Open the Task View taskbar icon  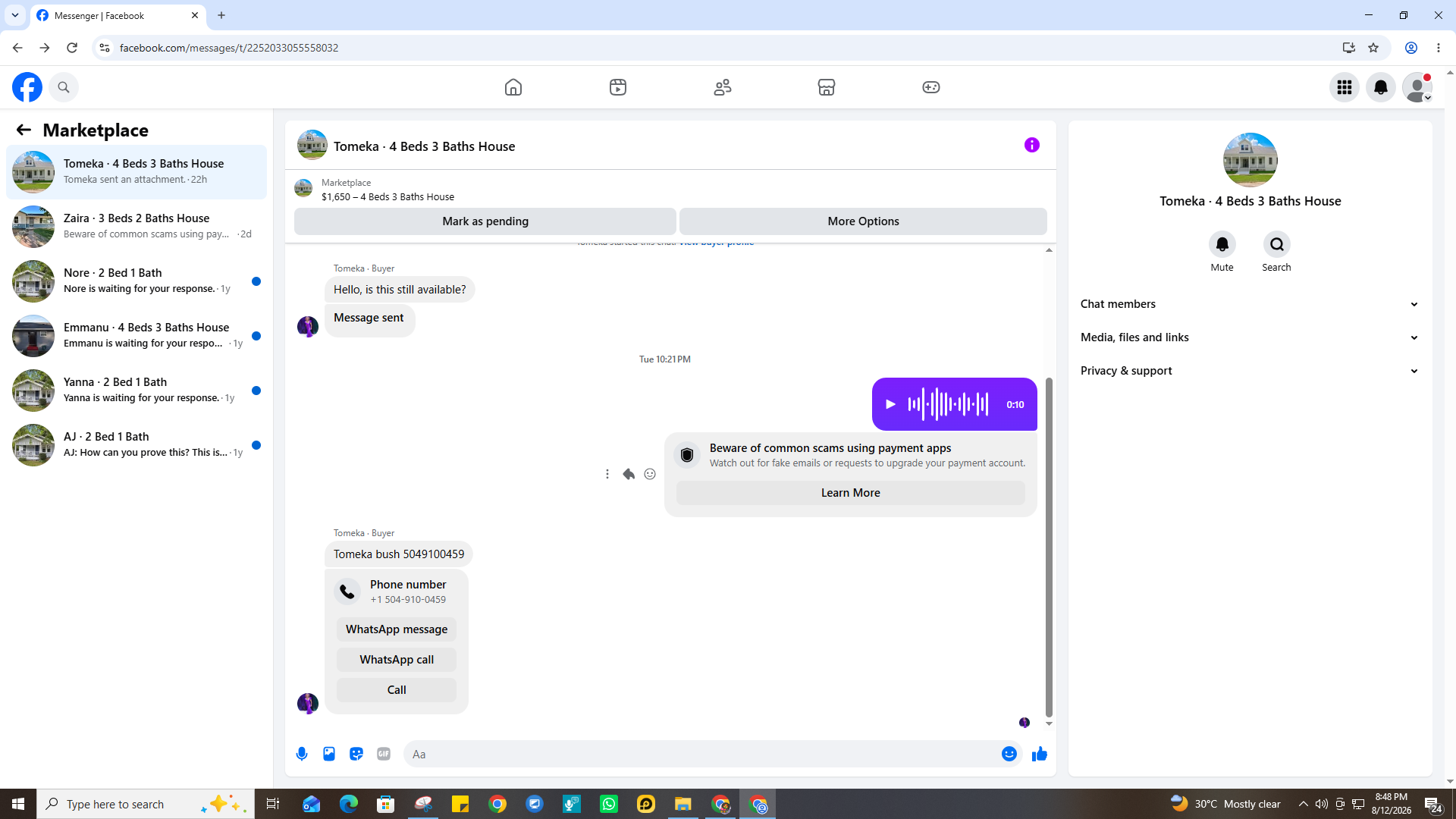click(273, 804)
